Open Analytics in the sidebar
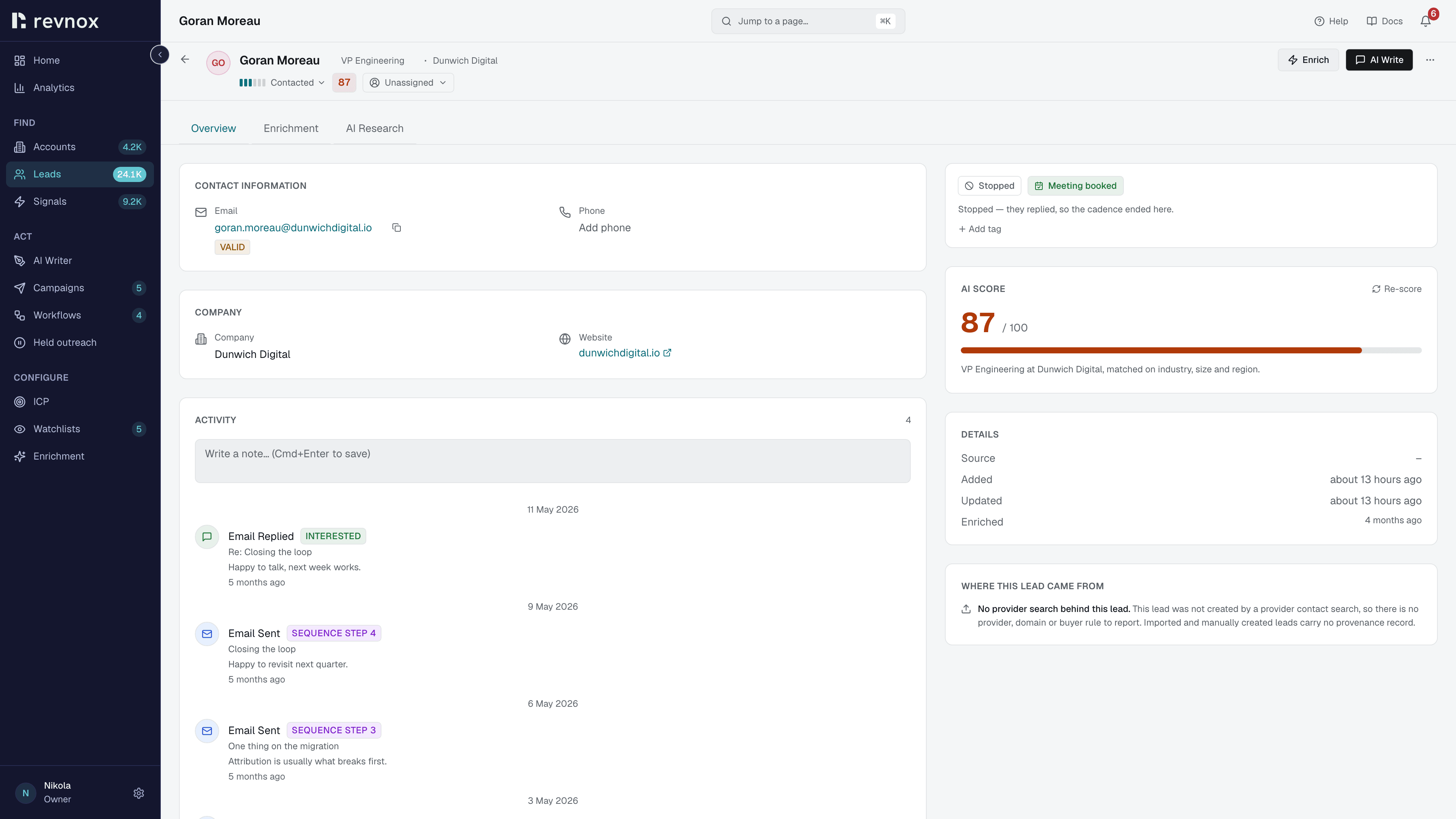 click(x=80, y=88)
